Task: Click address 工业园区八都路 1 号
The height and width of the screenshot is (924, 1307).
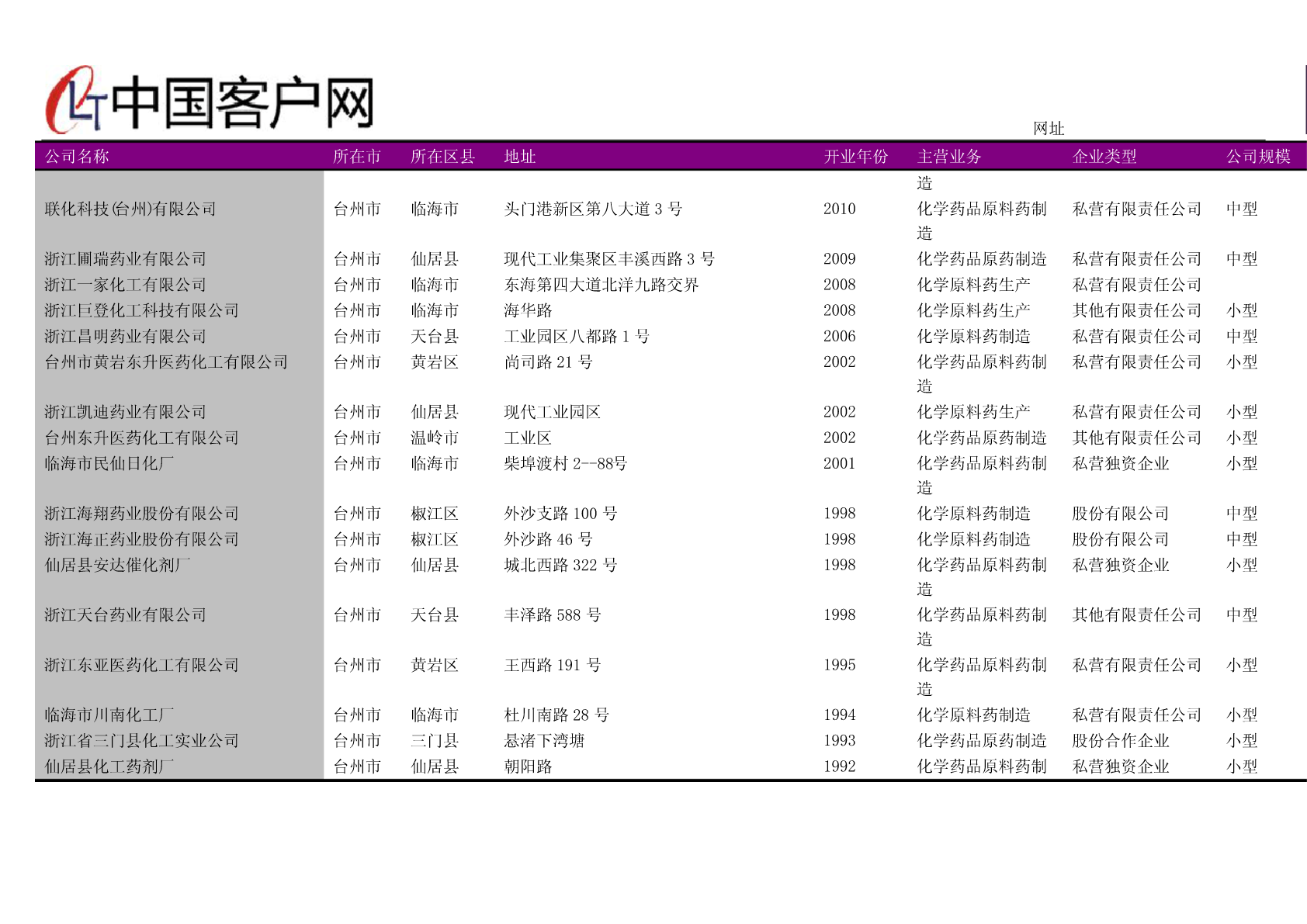Action: (577, 337)
